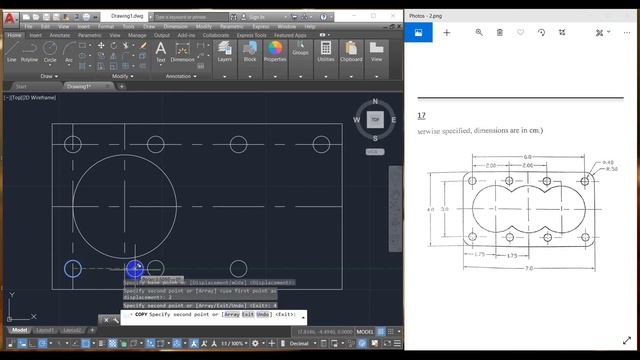The width and height of the screenshot is (640, 360).
Task: Open the Modify menu in menu bar
Action: pyautogui.click(x=204, y=27)
